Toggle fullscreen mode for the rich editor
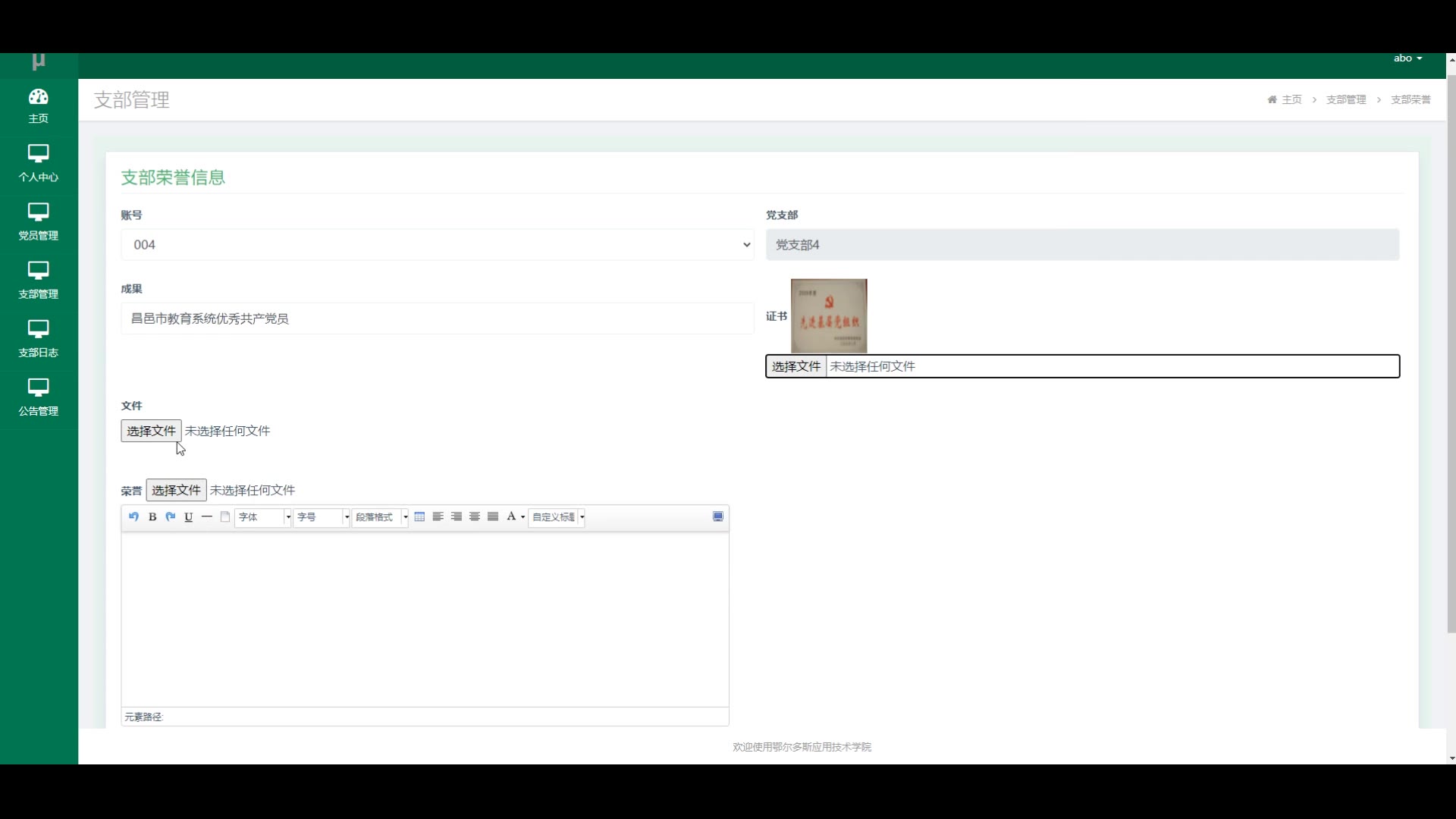1456x819 pixels. coord(718,517)
